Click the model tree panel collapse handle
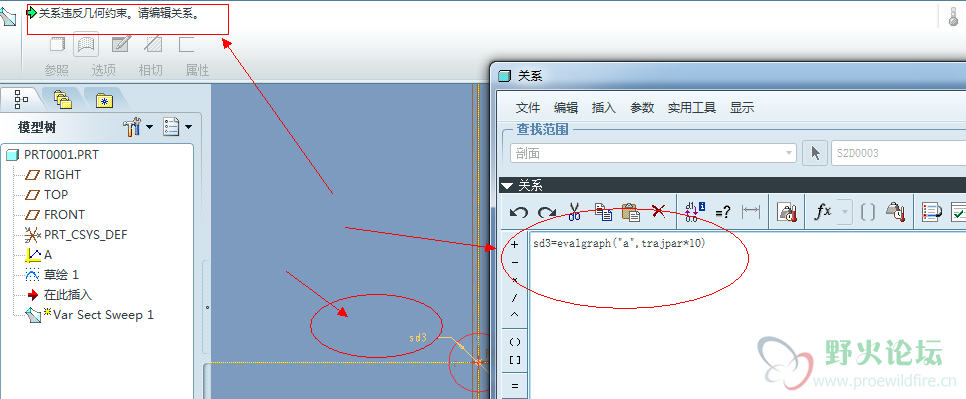The image size is (966, 399). (207, 307)
